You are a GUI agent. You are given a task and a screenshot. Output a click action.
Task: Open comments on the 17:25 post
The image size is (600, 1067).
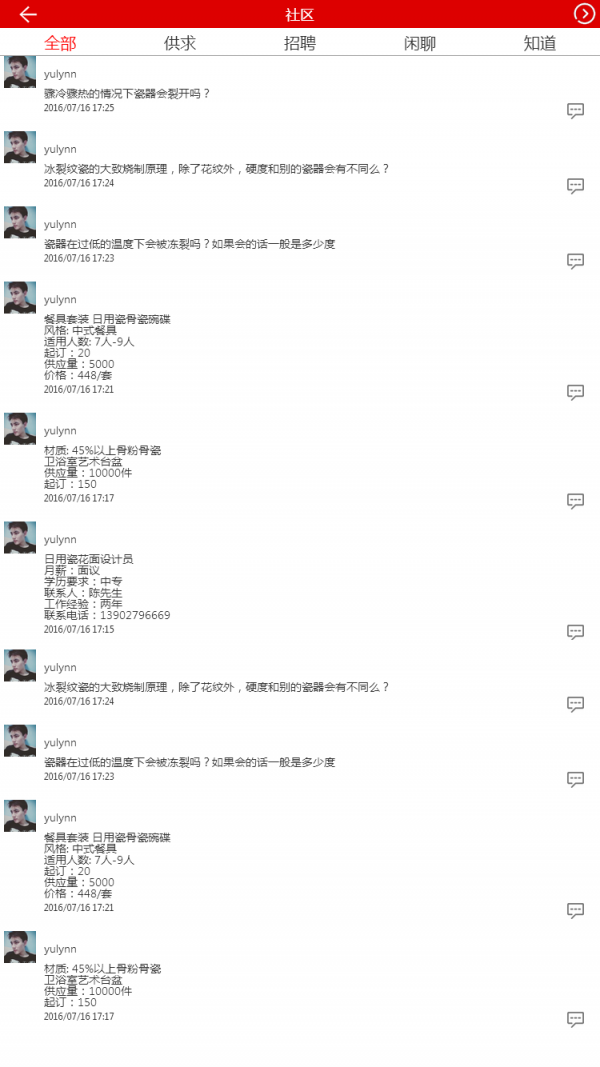click(576, 111)
